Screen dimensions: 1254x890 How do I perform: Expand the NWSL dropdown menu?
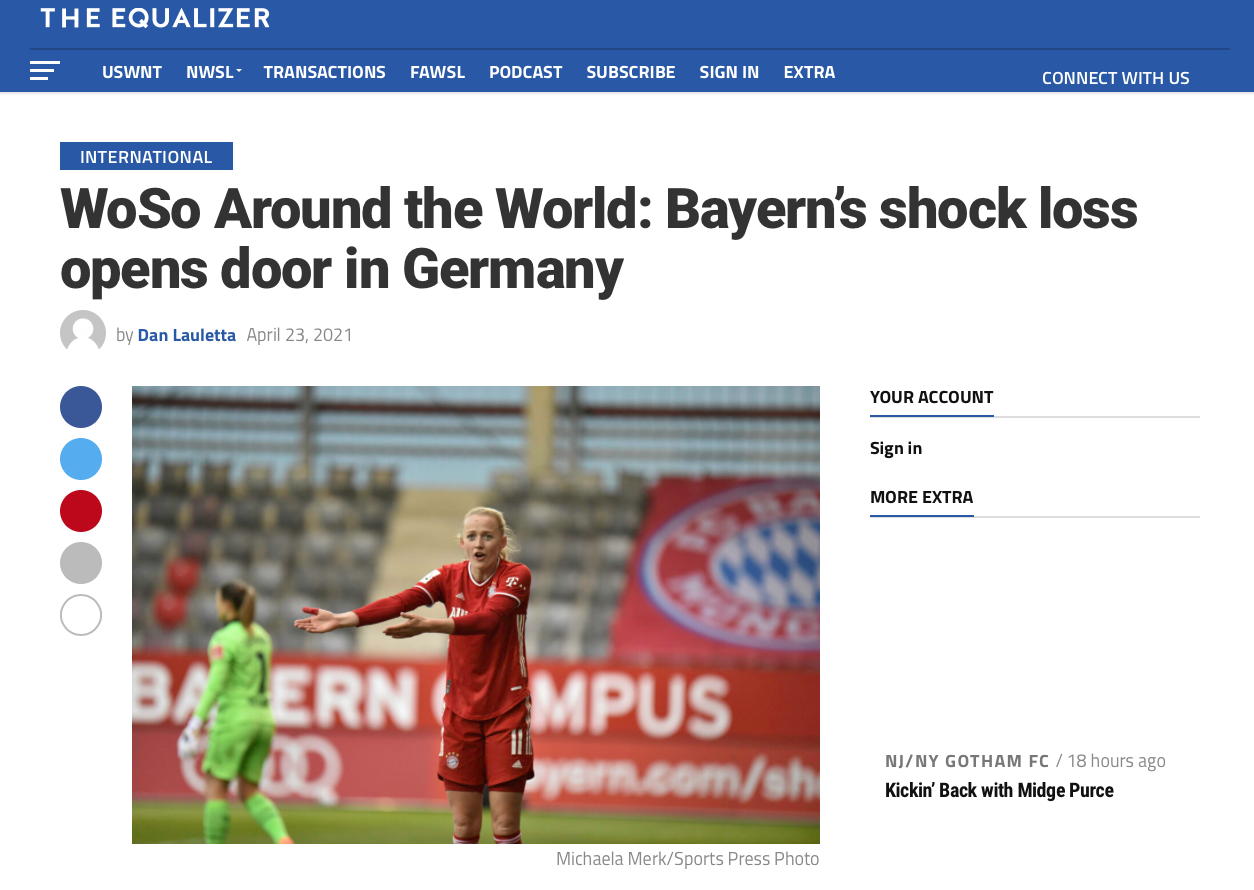coord(214,72)
